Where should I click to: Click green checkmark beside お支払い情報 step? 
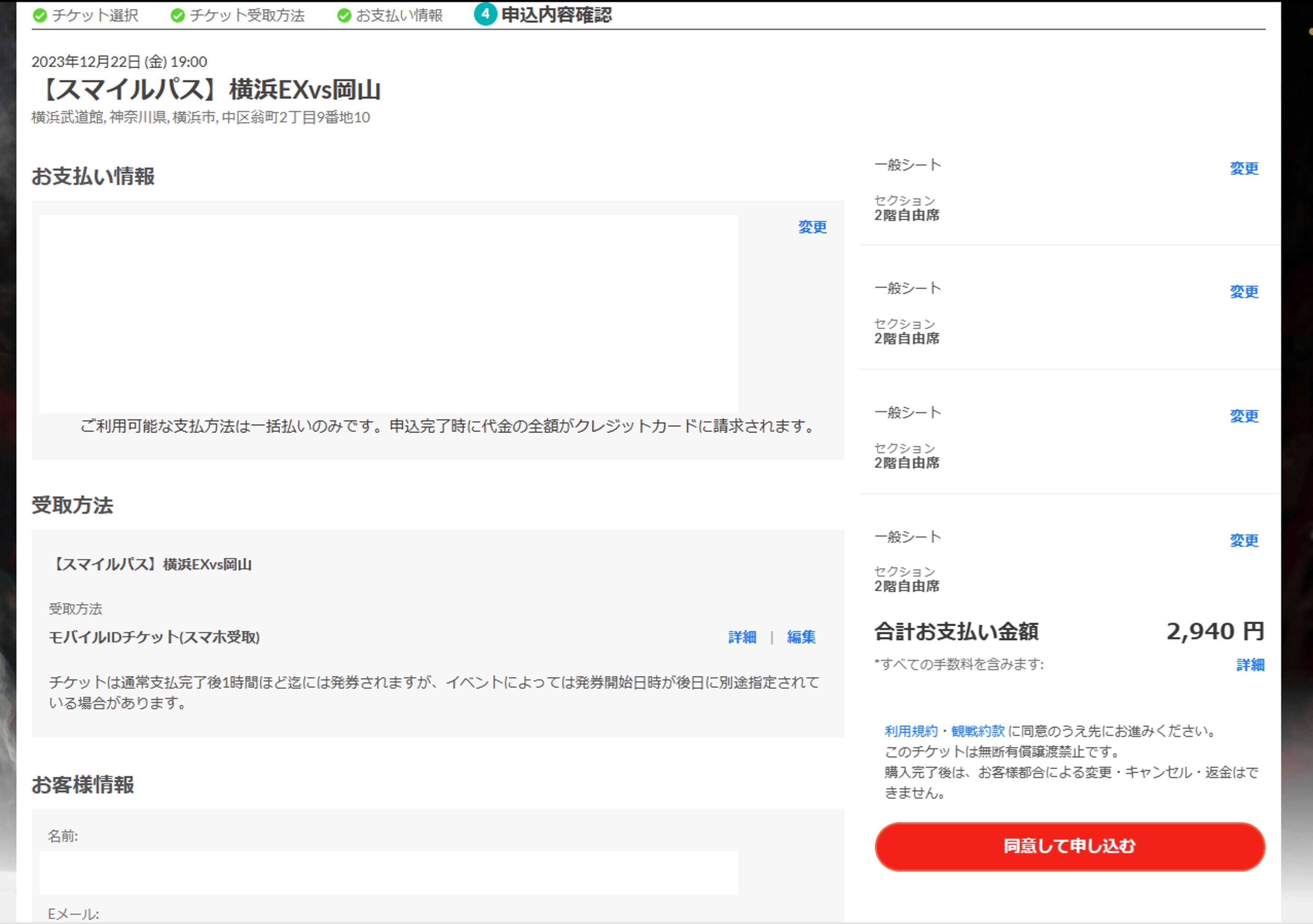(344, 15)
